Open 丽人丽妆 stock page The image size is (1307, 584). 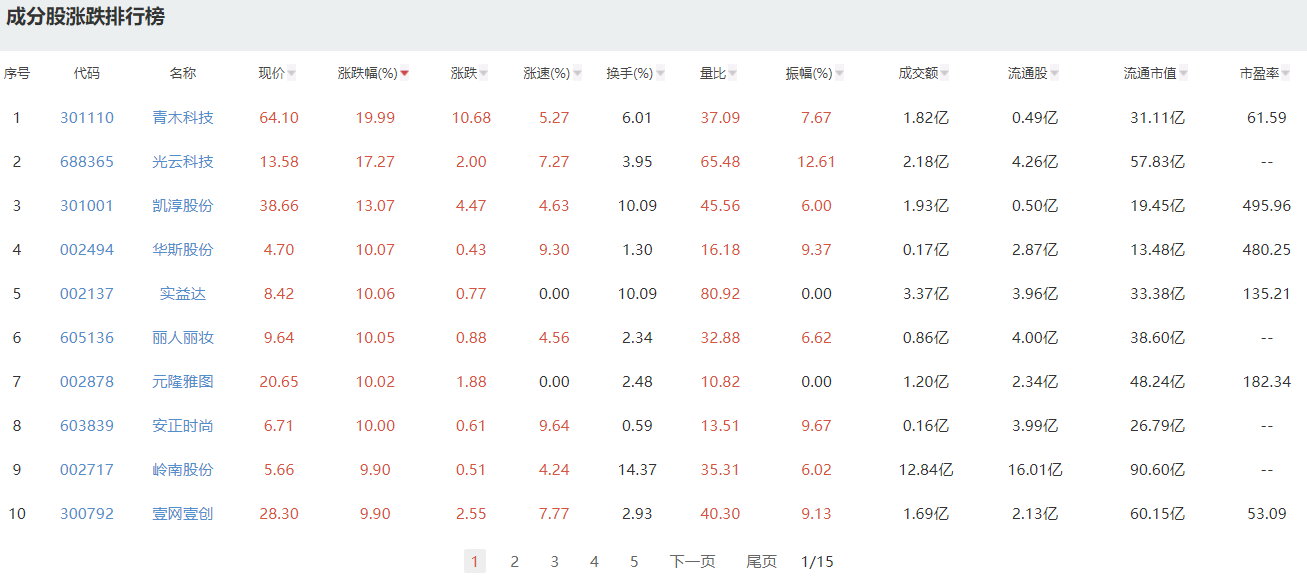[x=183, y=338]
